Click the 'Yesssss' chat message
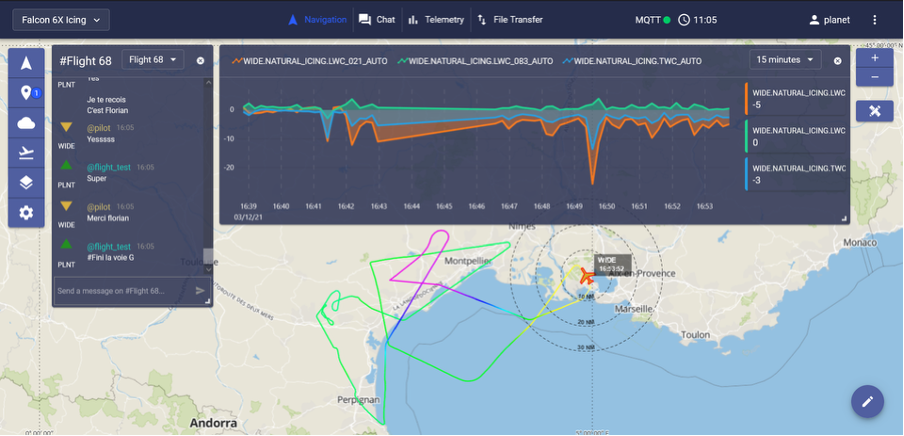This screenshot has width=904, height=436. 101,139
